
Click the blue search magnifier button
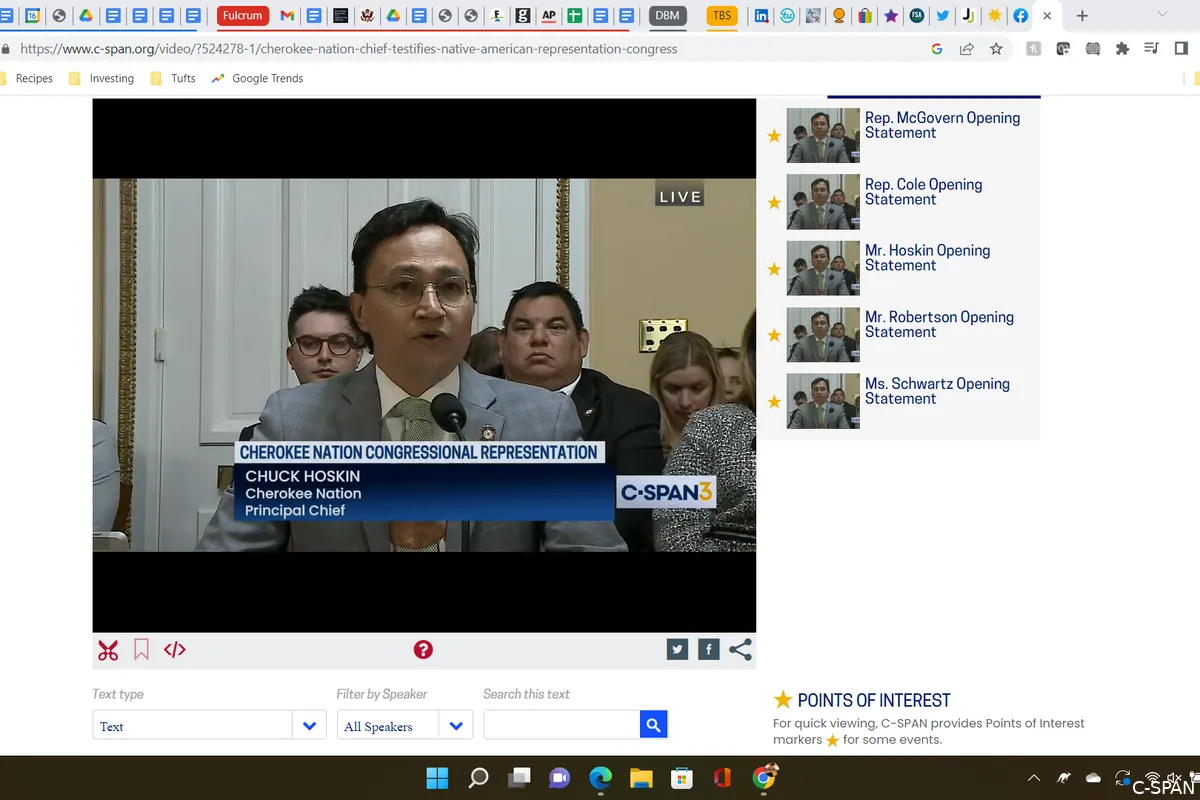[x=653, y=725]
